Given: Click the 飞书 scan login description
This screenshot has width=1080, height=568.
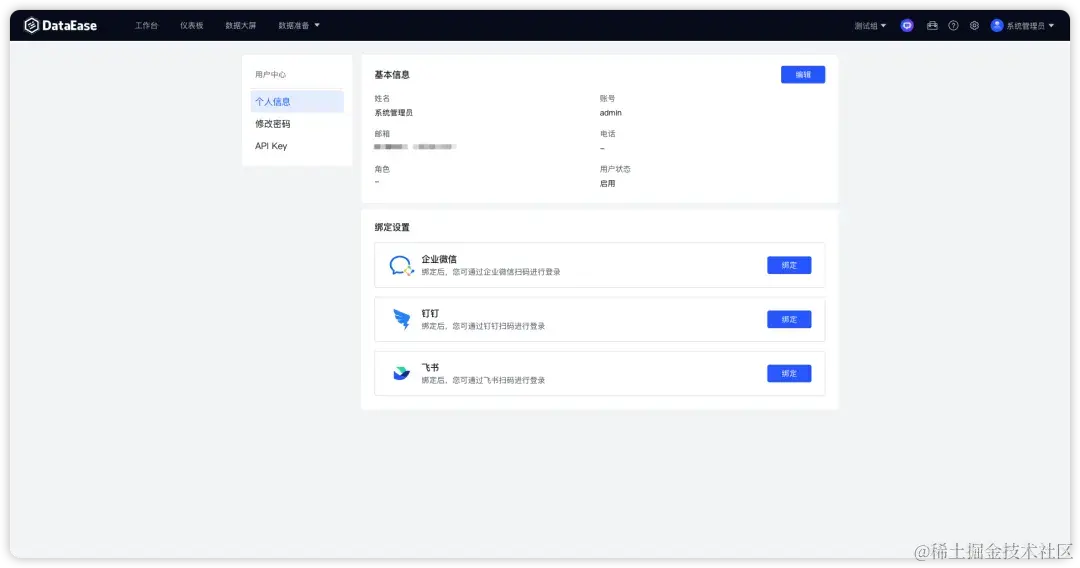Looking at the screenshot, I should tap(484, 380).
